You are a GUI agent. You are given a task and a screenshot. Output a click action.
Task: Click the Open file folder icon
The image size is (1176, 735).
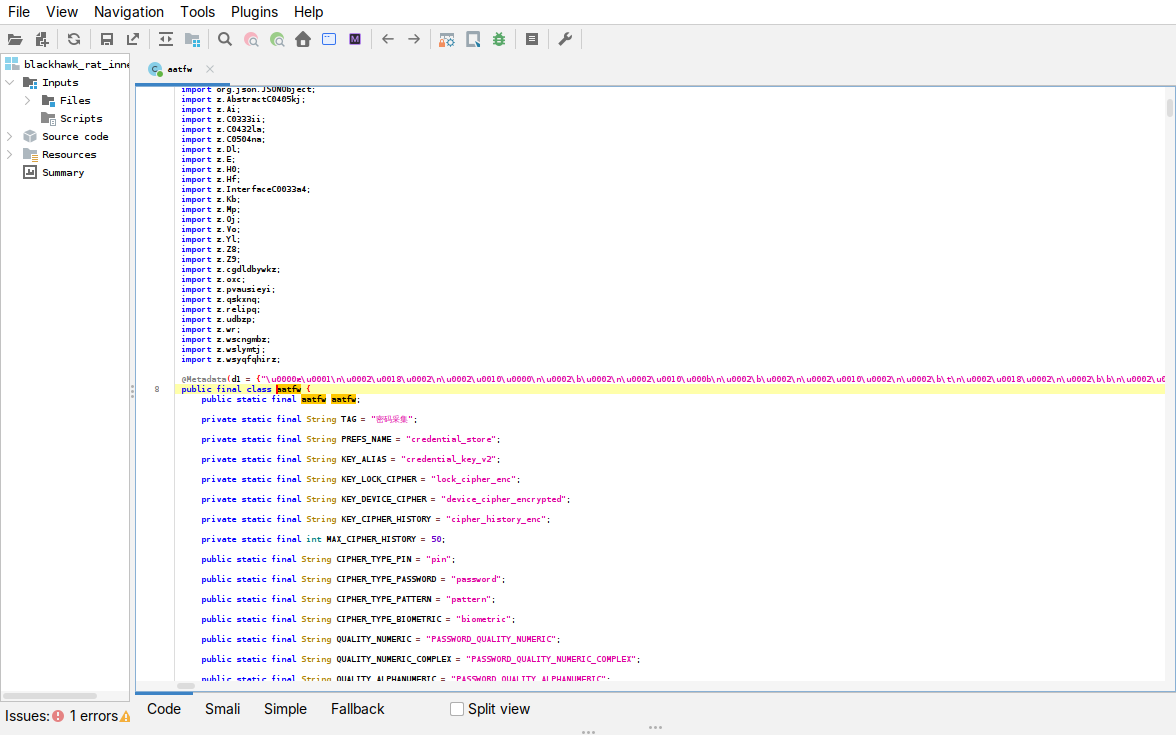coord(15,40)
